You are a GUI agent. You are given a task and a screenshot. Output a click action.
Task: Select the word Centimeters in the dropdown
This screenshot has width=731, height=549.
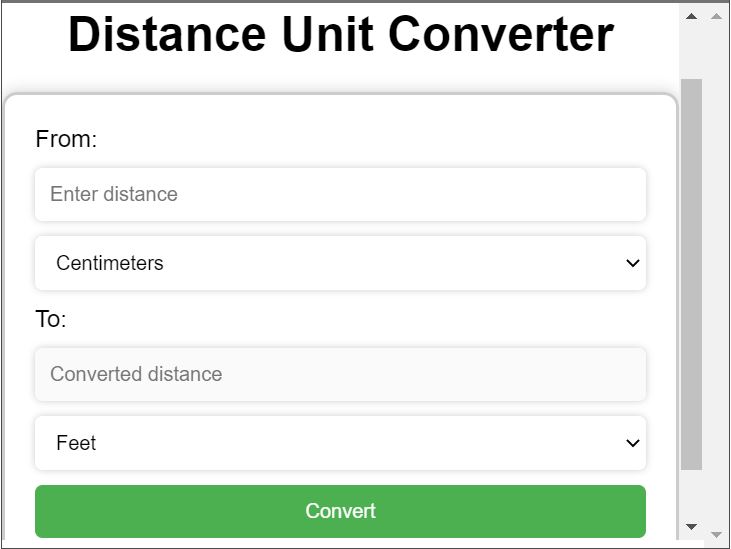[110, 263]
